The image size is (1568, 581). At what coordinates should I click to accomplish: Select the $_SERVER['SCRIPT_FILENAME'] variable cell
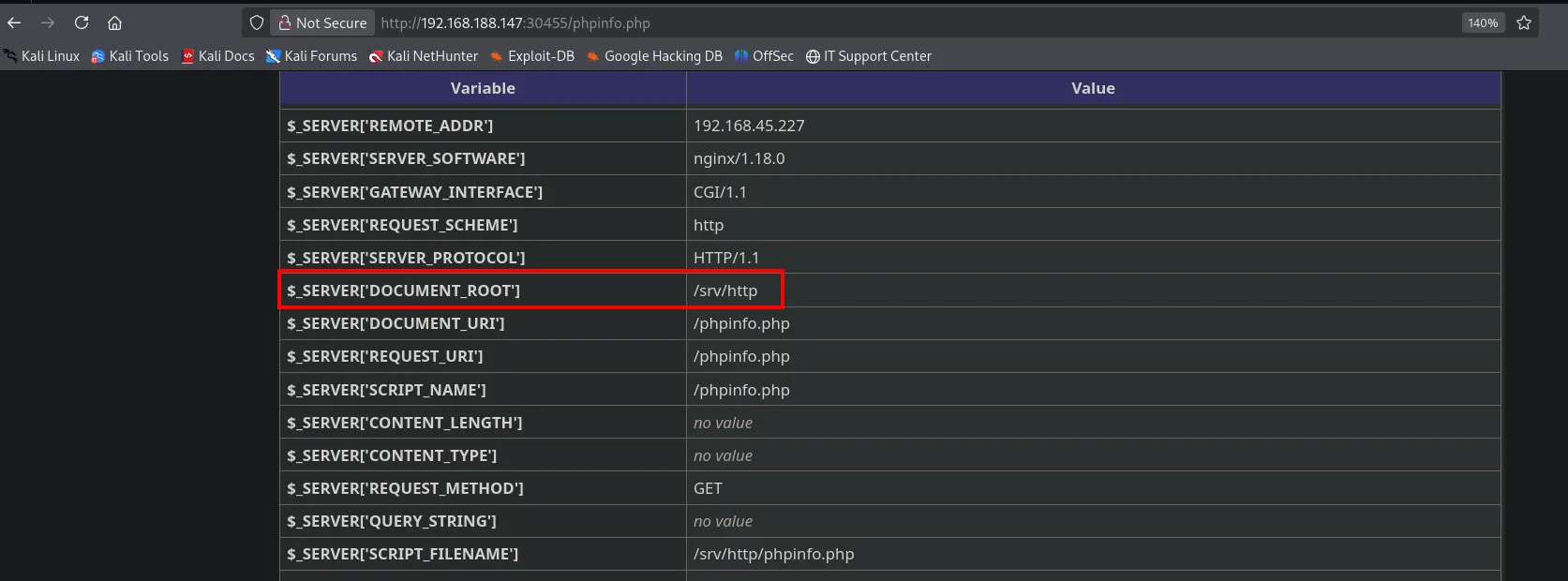pos(483,554)
